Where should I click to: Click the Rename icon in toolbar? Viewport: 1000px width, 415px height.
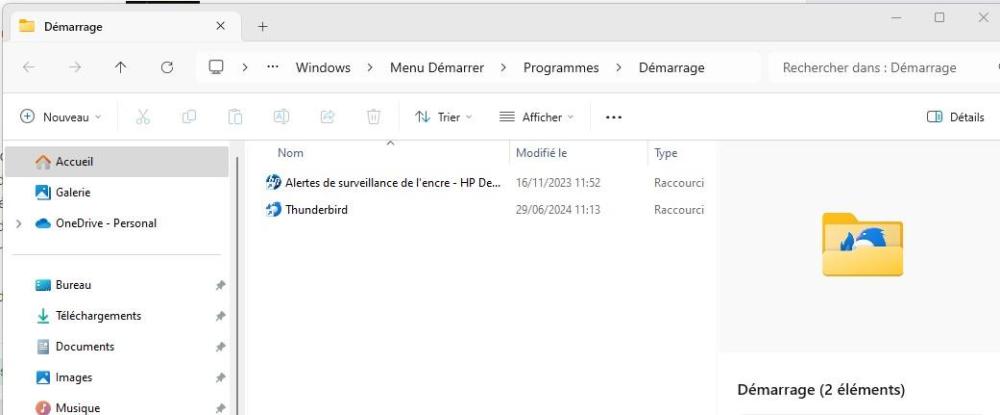(x=281, y=117)
